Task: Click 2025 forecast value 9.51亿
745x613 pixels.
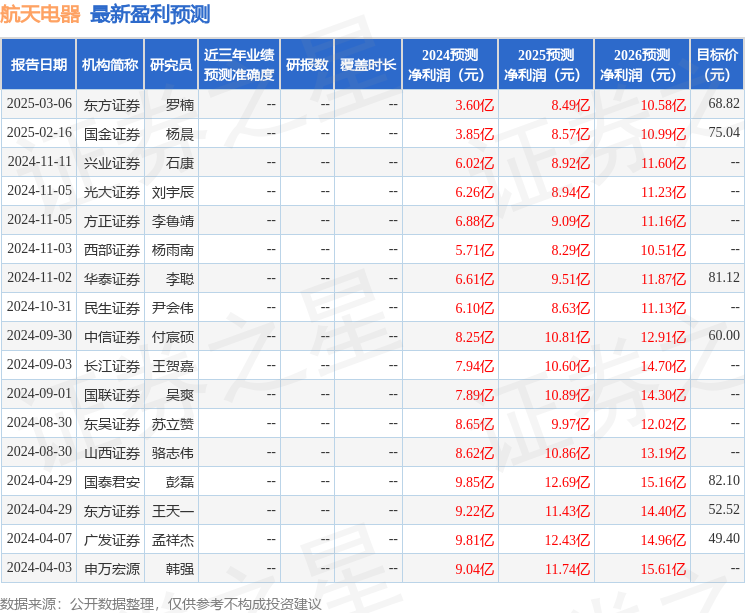Action: coord(571,279)
